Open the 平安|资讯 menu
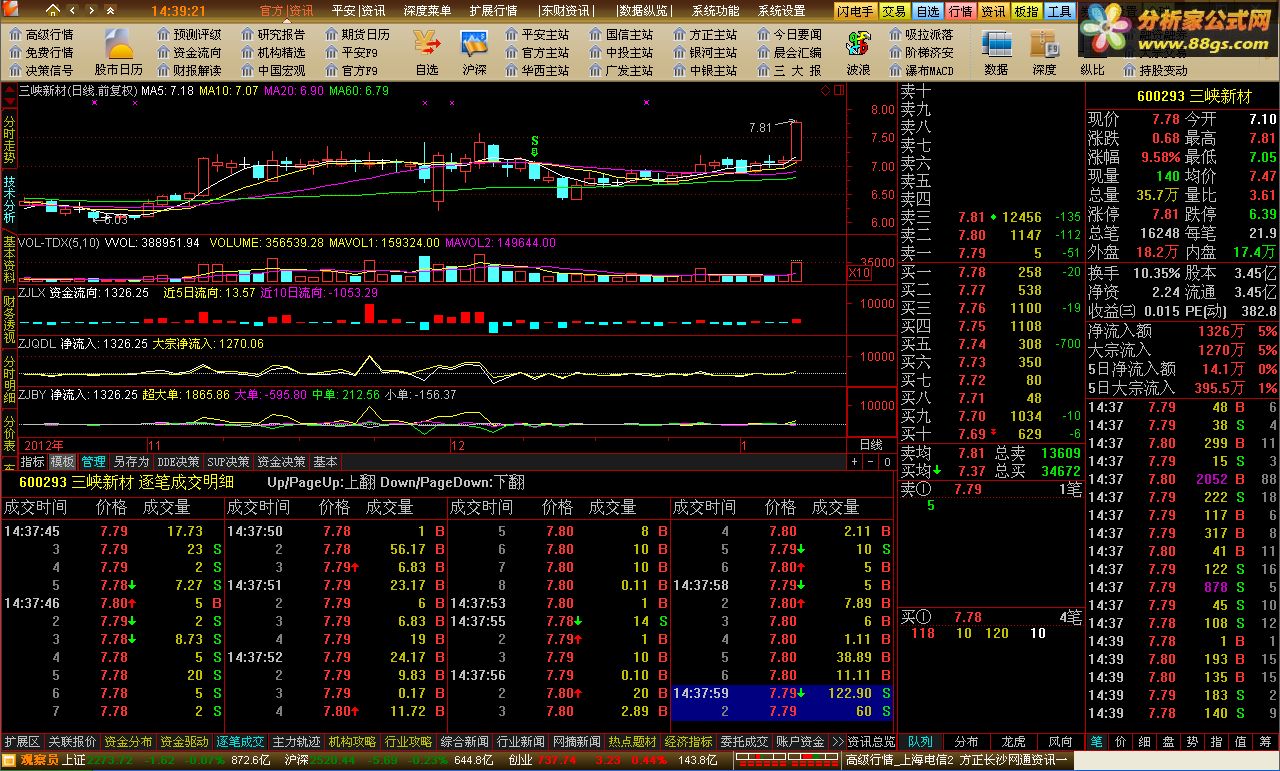Screen dimensions: 1280x771 pos(358,11)
